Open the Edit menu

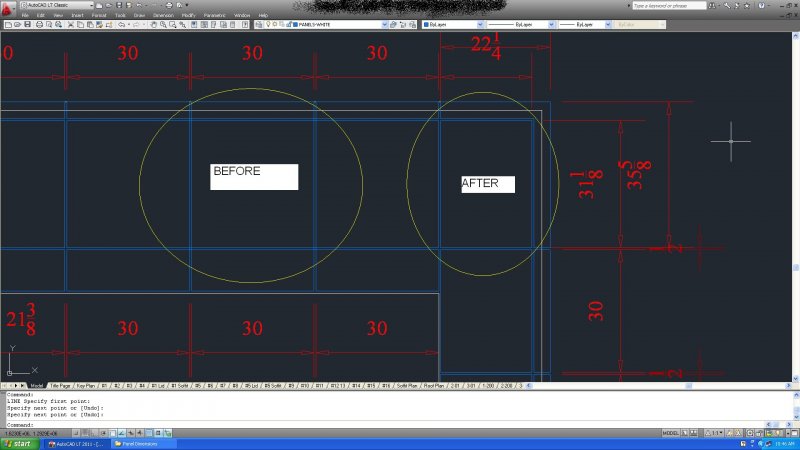(40, 15)
